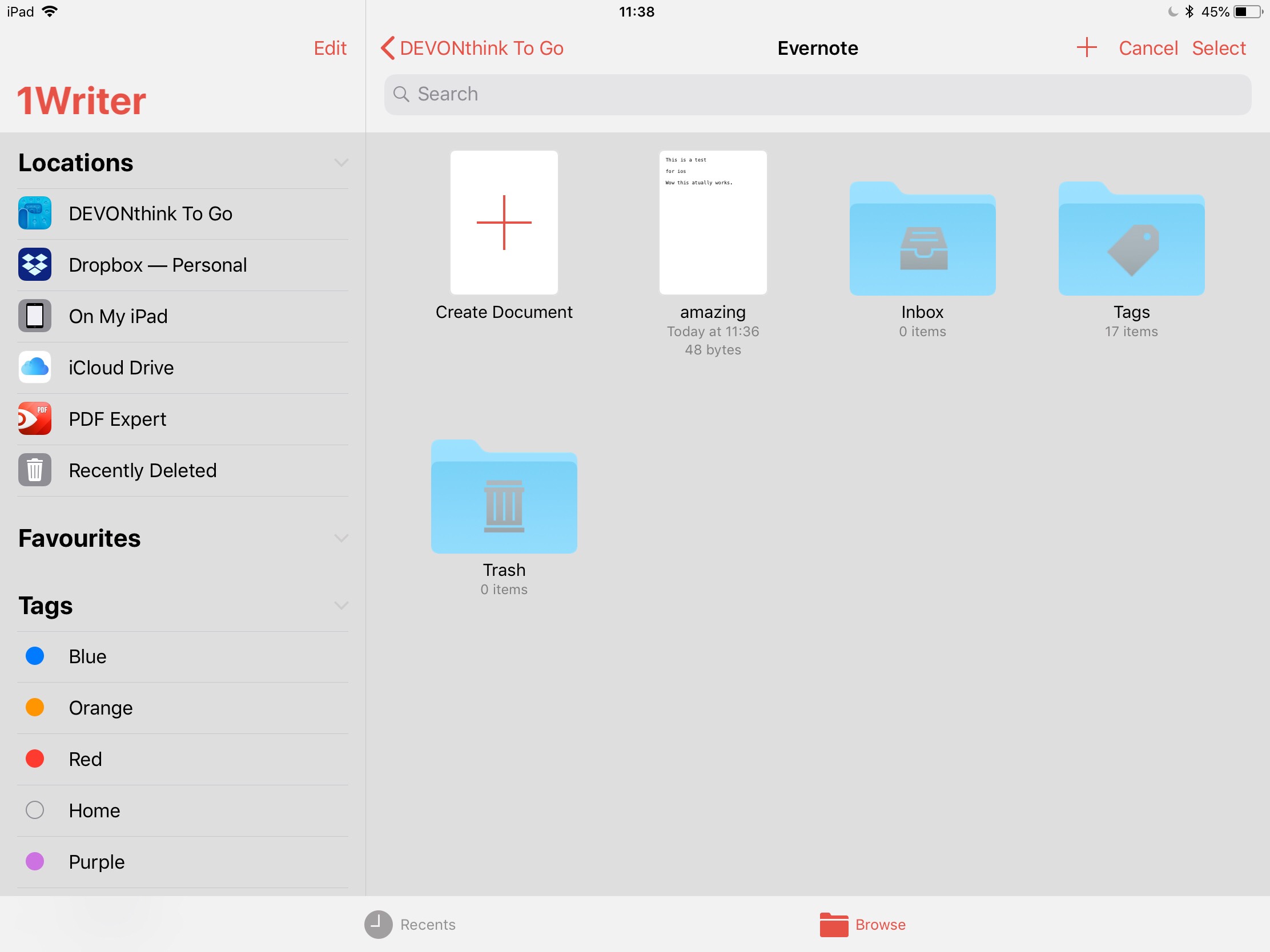Open the Tags folder with 17 items
Image resolution: width=1270 pixels, height=952 pixels.
click(x=1131, y=240)
